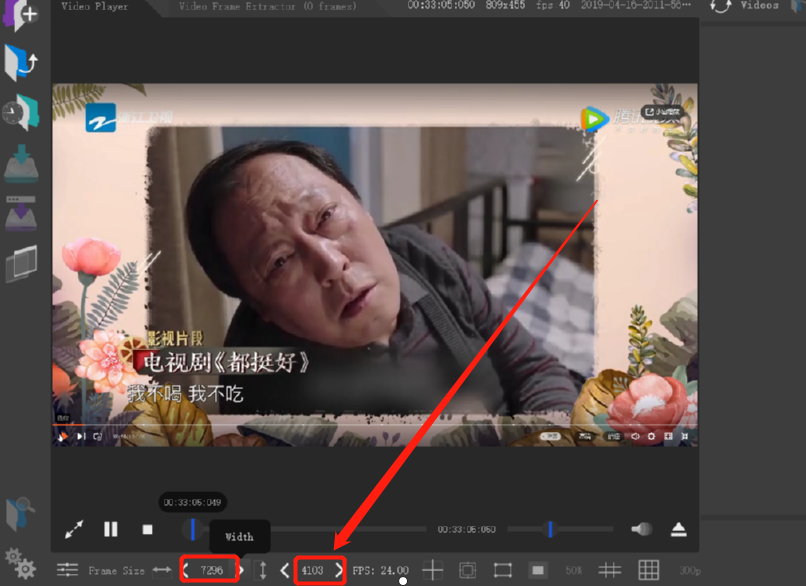The height and width of the screenshot is (586, 806).
Task: Click the timecode readout right of seek bar
Action: (467, 529)
